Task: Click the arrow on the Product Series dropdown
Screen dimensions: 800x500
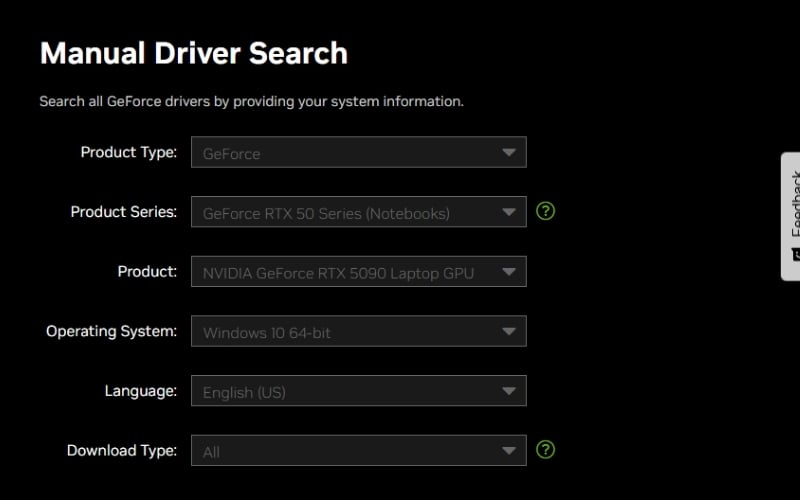Action: pos(508,212)
